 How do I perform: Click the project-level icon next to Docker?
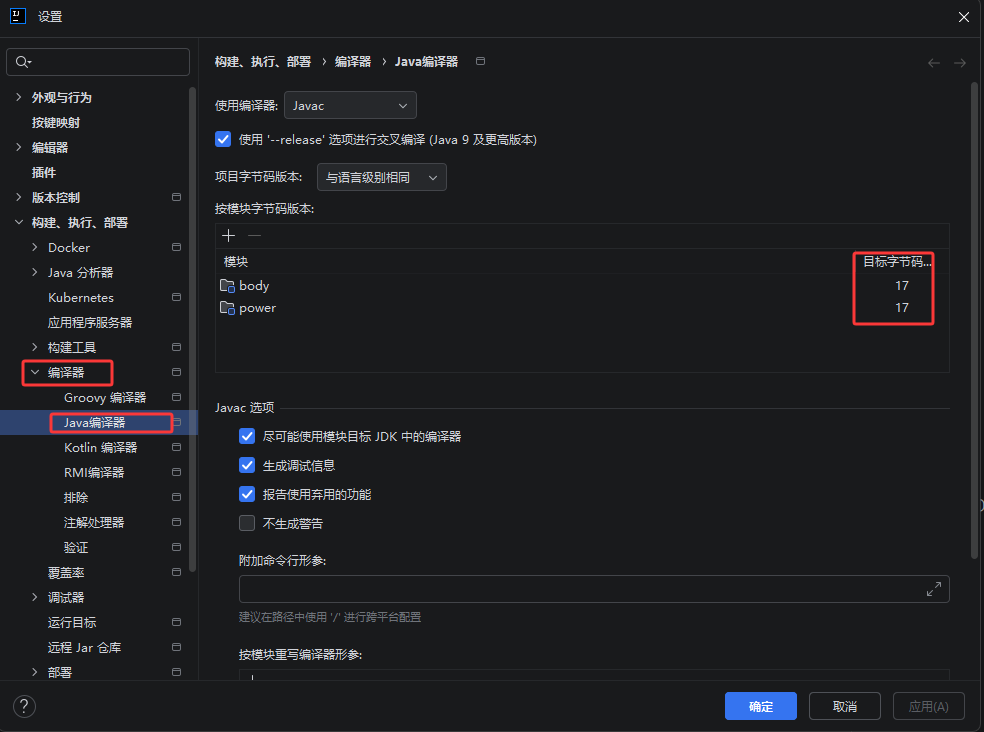[x=176, y=247]
